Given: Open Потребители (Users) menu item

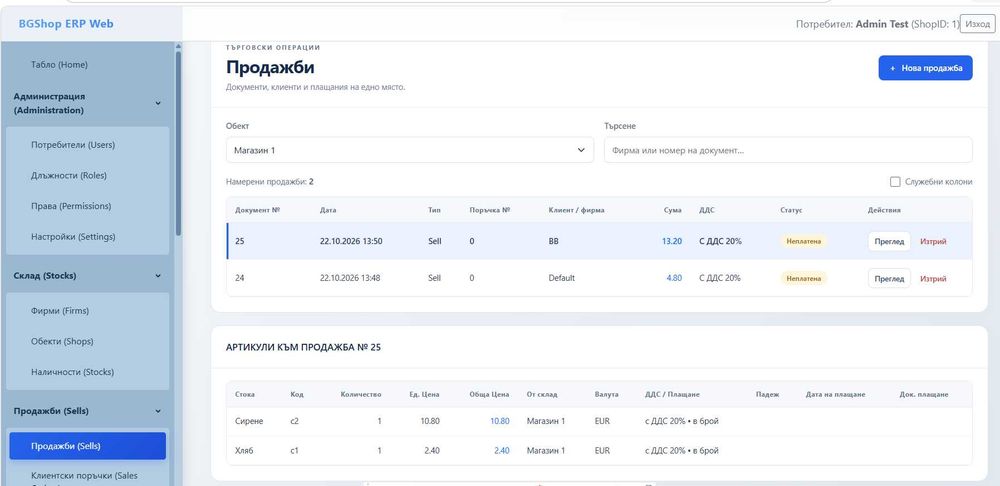Looking at the screenshot, I should point(73,145).
